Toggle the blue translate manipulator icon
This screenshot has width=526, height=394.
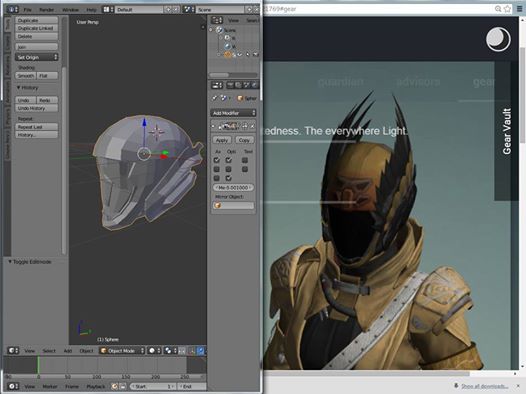pyautogui.click(x=200, y=351)
